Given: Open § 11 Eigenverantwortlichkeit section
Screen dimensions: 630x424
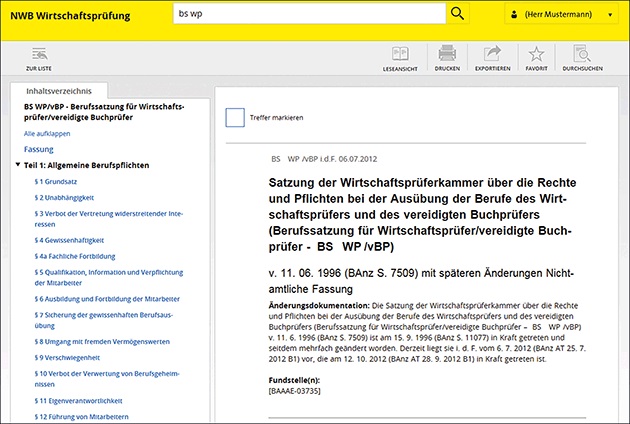Looking at the screenshot, I should click(x=80, y=400).
